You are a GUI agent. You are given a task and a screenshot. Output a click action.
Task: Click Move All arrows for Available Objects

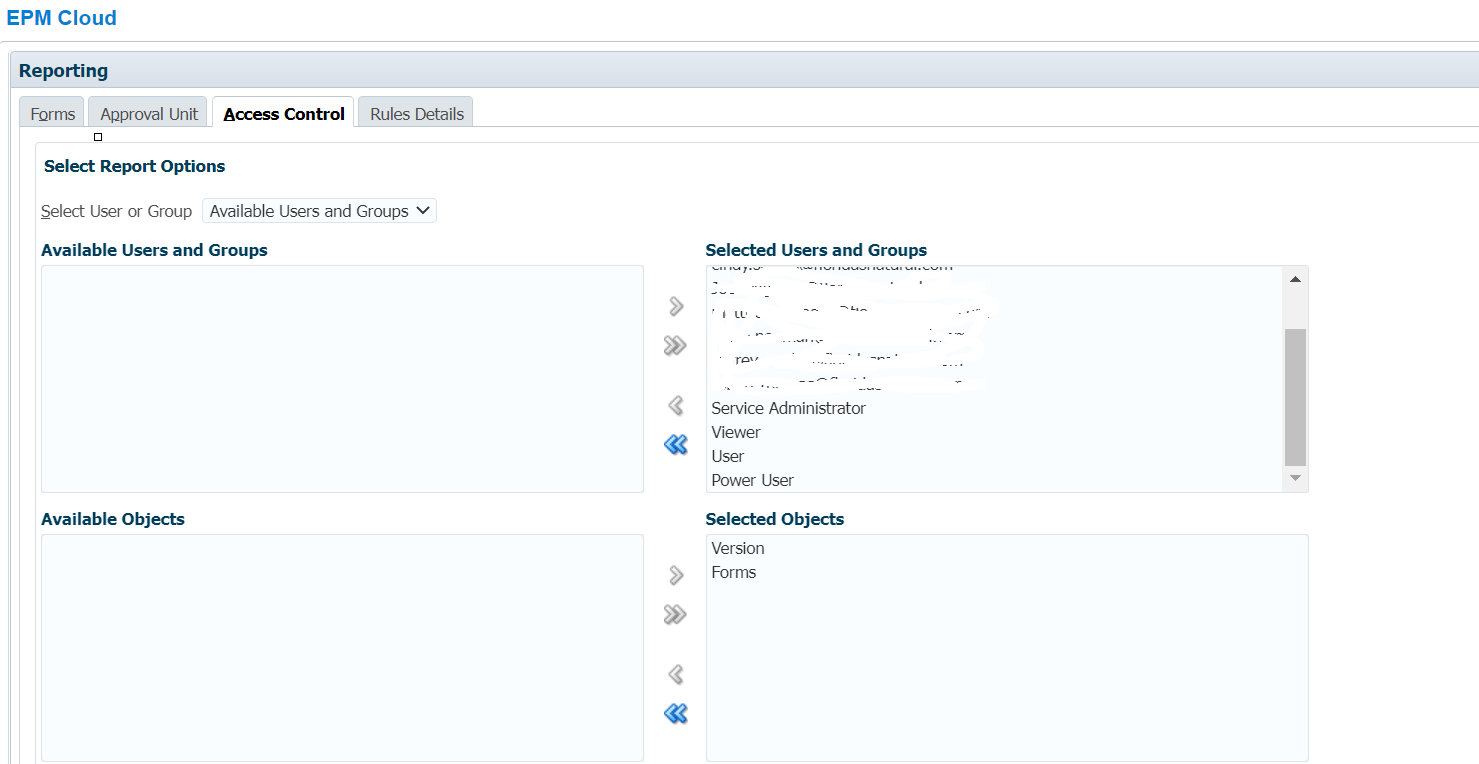pos(676,615)
